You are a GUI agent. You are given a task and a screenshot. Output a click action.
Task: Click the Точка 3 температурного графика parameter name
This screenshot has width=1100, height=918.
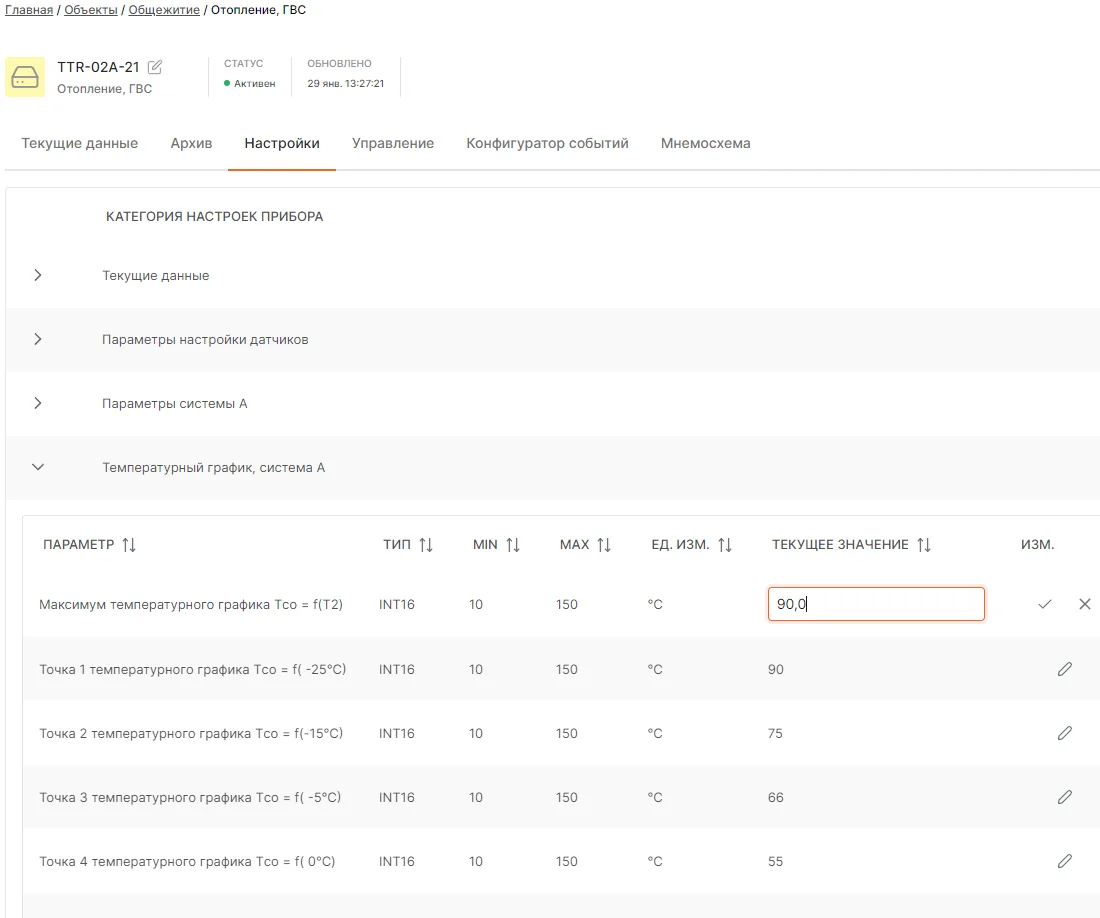[190, 797]
